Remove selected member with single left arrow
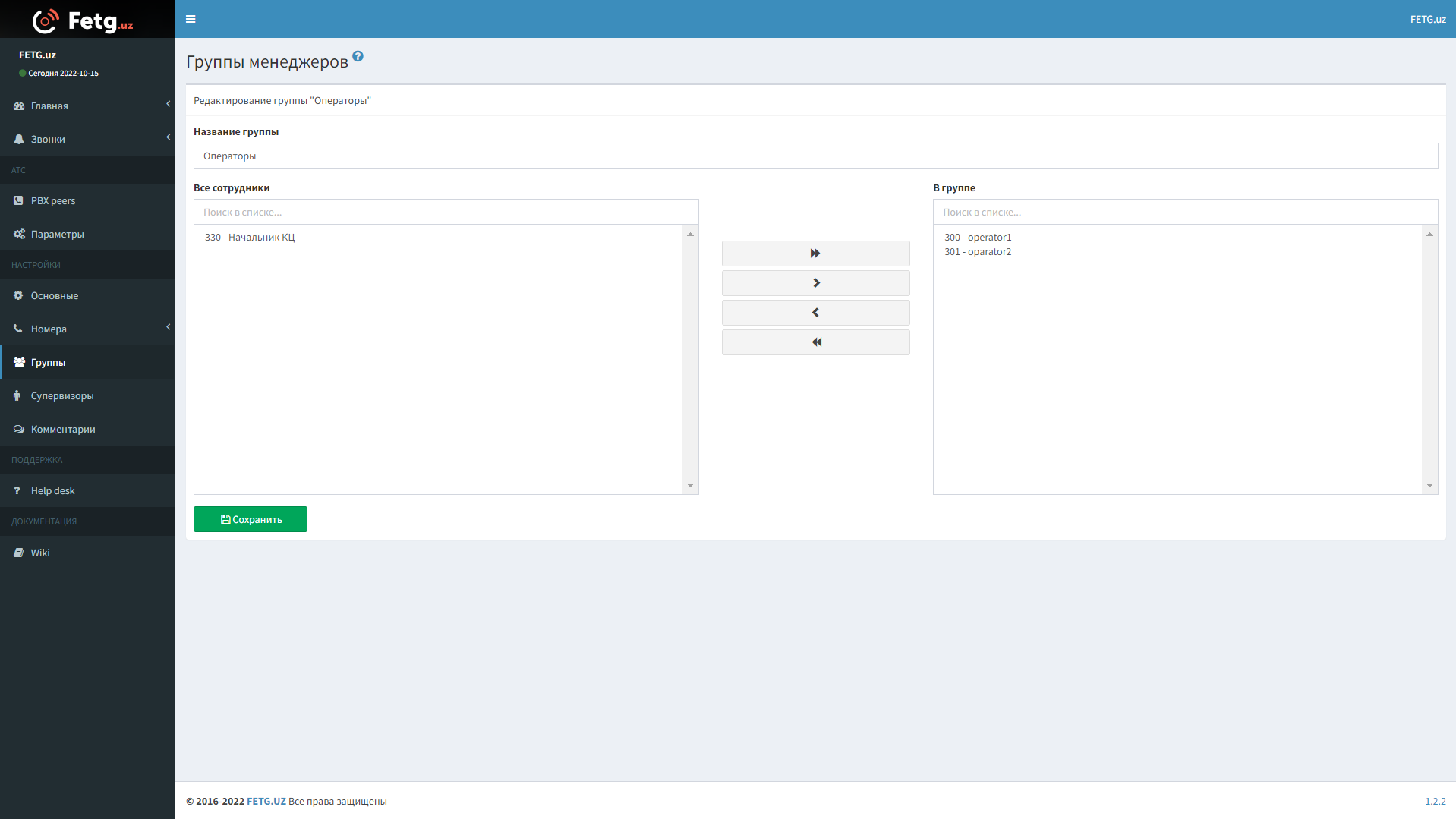The image size is (1456, 819). 815,313
